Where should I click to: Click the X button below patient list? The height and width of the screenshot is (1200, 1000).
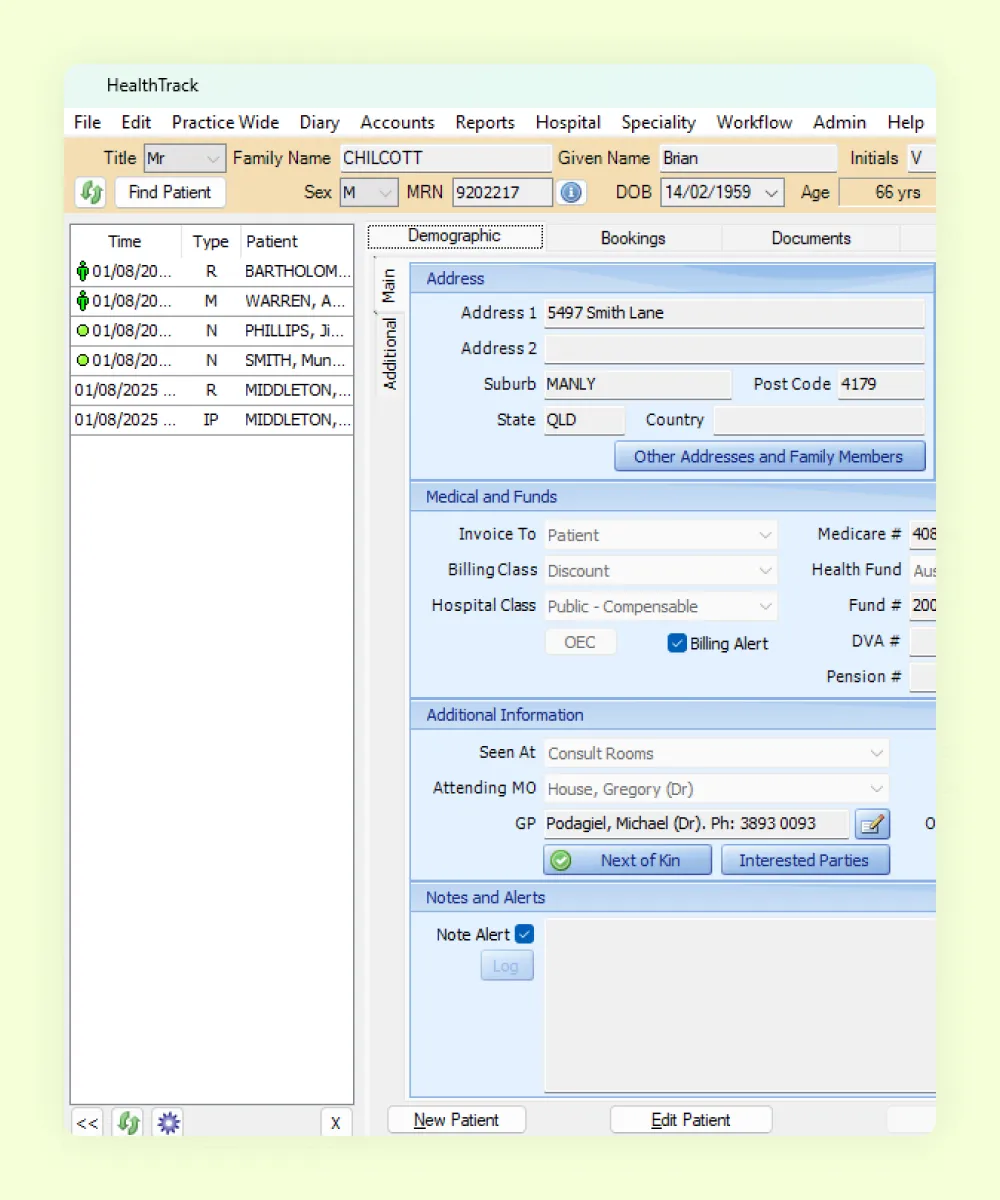coord(336,1123)
